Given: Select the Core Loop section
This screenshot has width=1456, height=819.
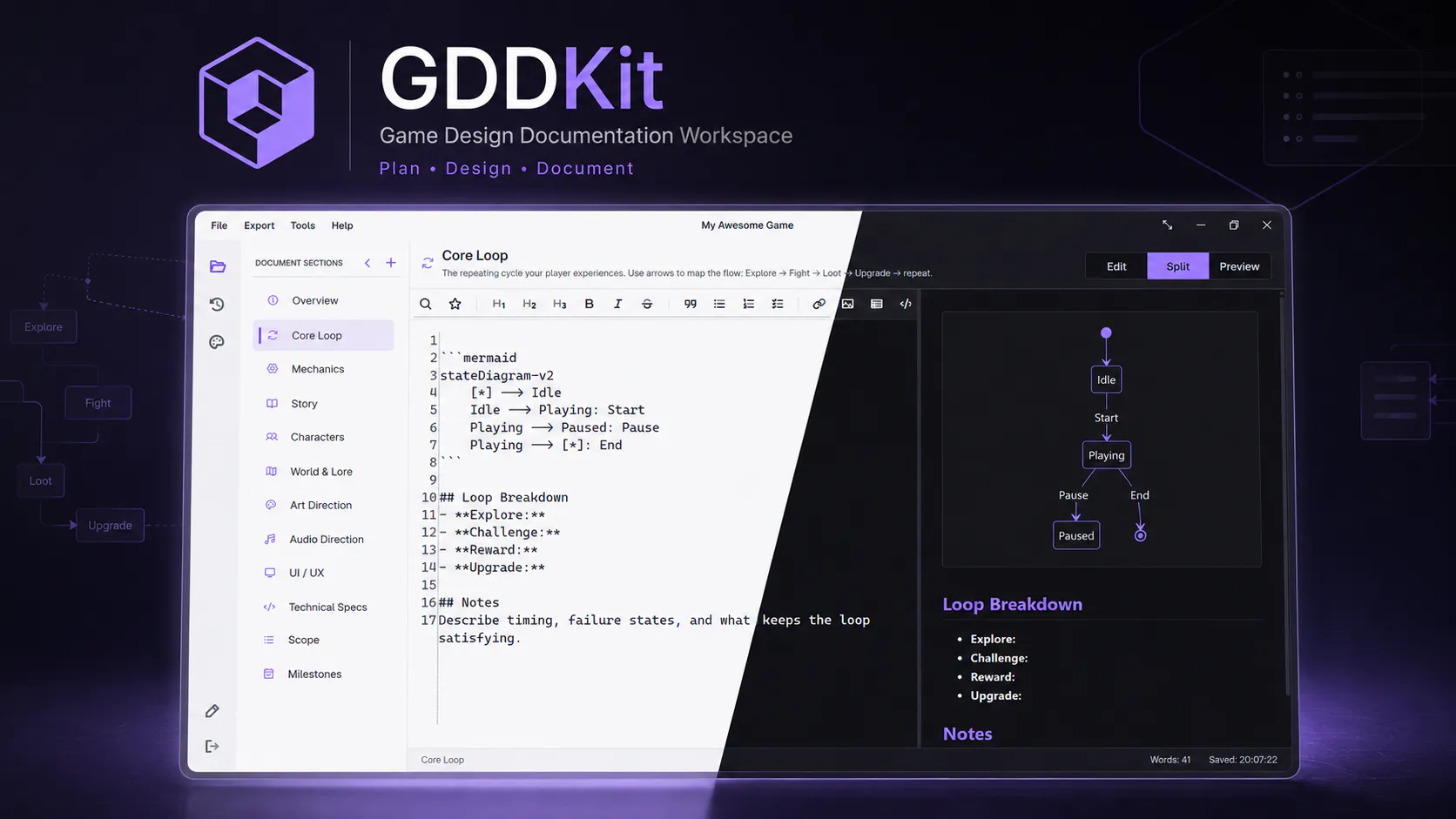Looking at the screenshot, I should [323, 335].
